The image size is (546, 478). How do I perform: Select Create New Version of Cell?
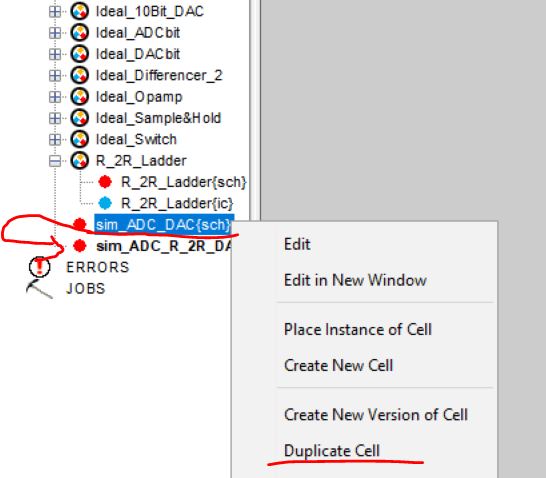376,415
